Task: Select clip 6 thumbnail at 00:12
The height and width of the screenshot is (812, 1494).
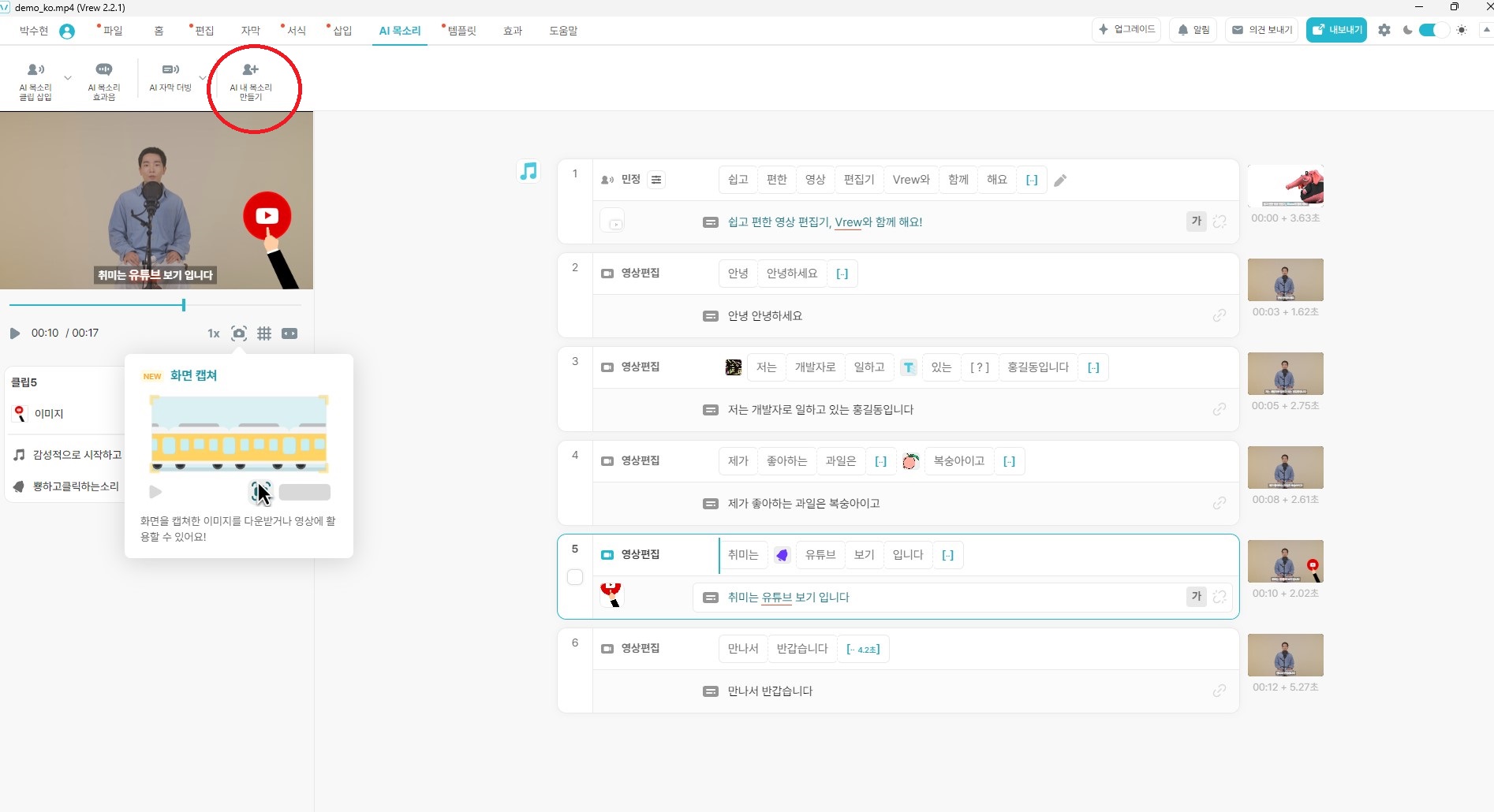Action: (x=1285, y=655)
